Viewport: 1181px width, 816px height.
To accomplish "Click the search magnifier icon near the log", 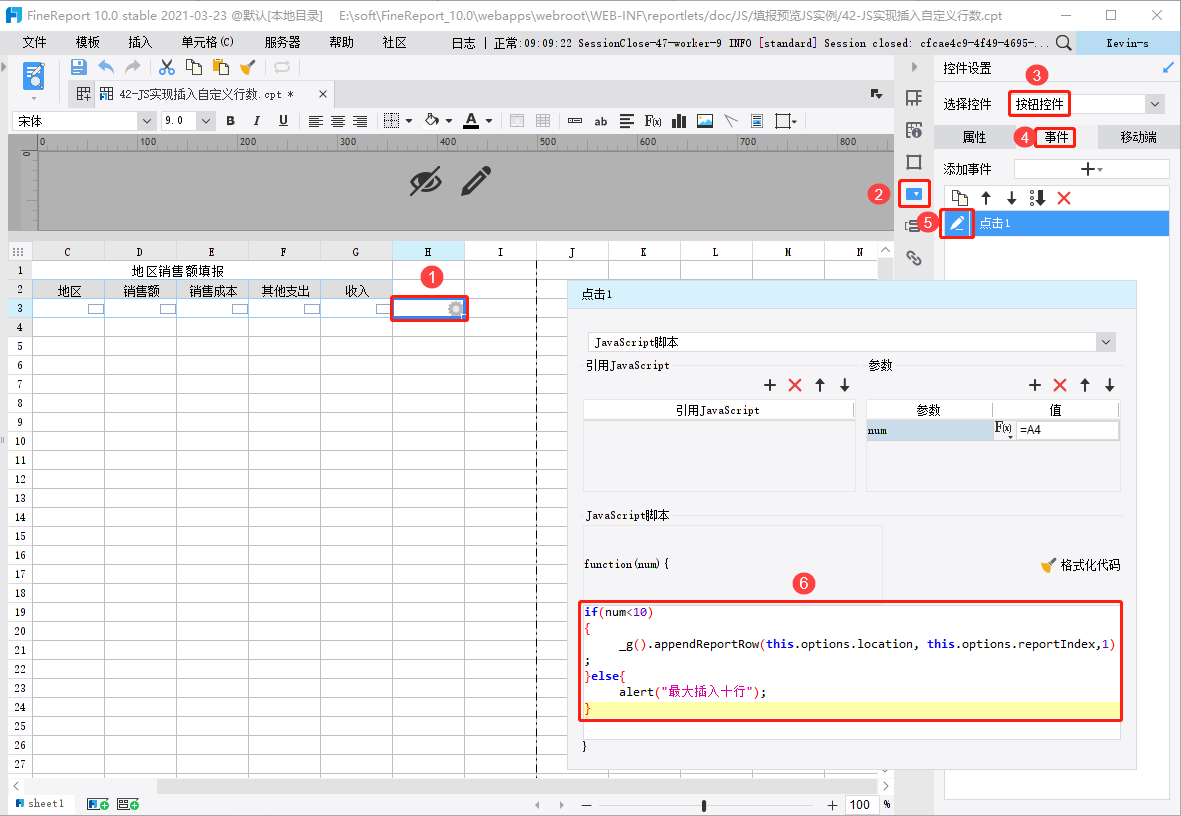I will coord(1064,43).
